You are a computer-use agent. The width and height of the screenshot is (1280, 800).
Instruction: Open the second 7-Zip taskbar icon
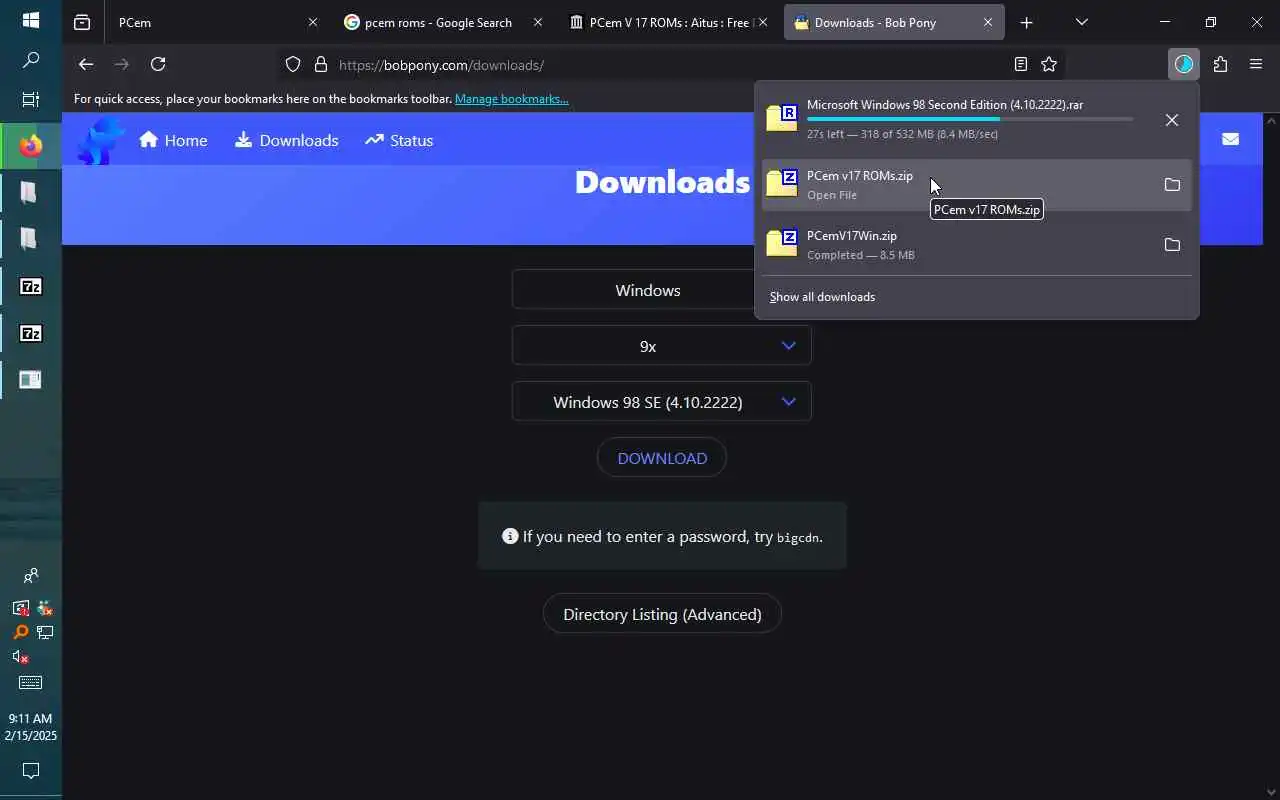tap(30, 333)
